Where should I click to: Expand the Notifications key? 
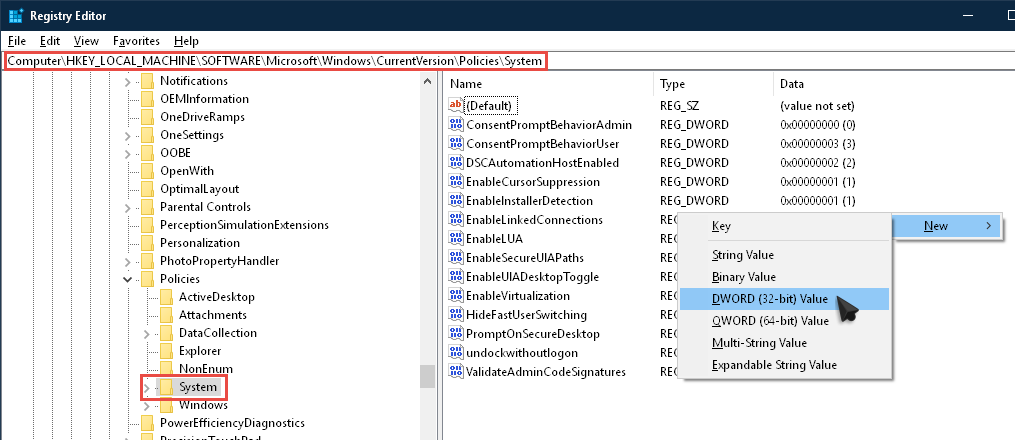coord(128,82)
